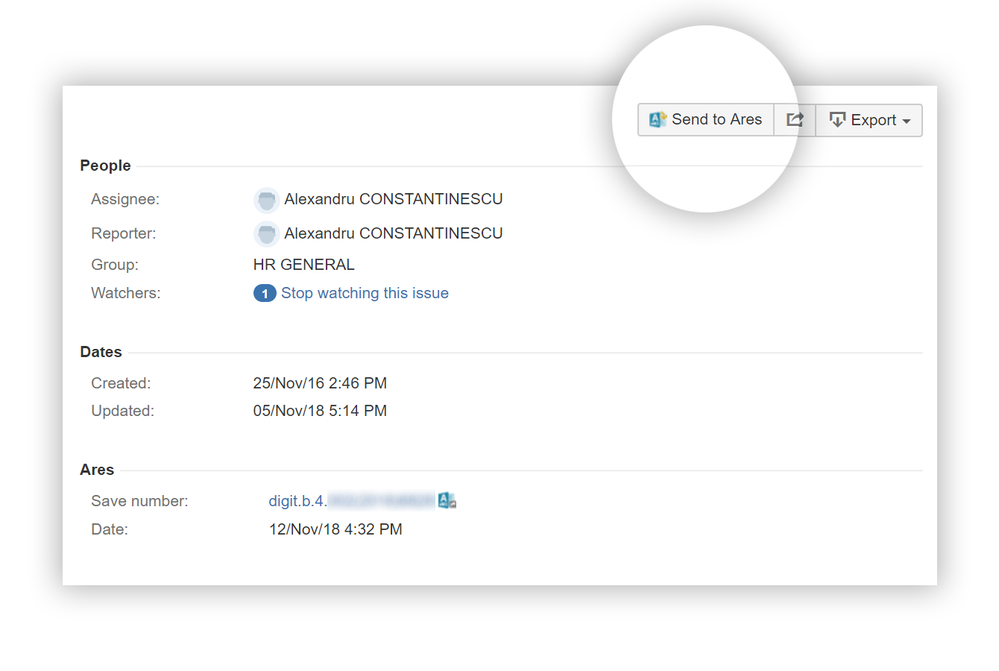
Task: Stop watching this issue
Action: (363, 293)
